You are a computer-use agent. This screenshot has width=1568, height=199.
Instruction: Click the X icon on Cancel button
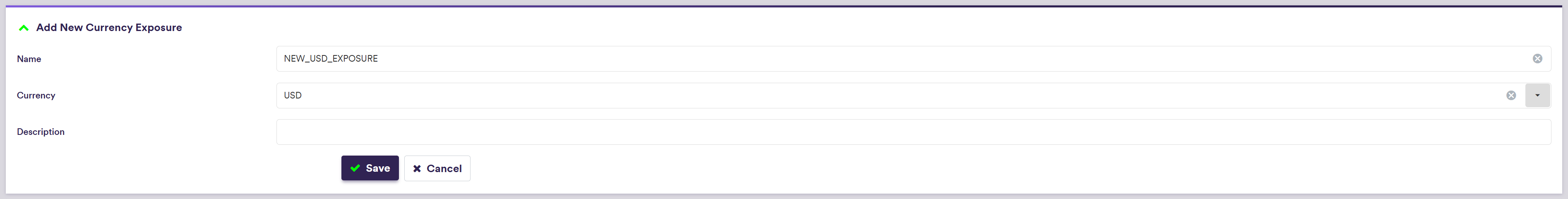[417, 168]
